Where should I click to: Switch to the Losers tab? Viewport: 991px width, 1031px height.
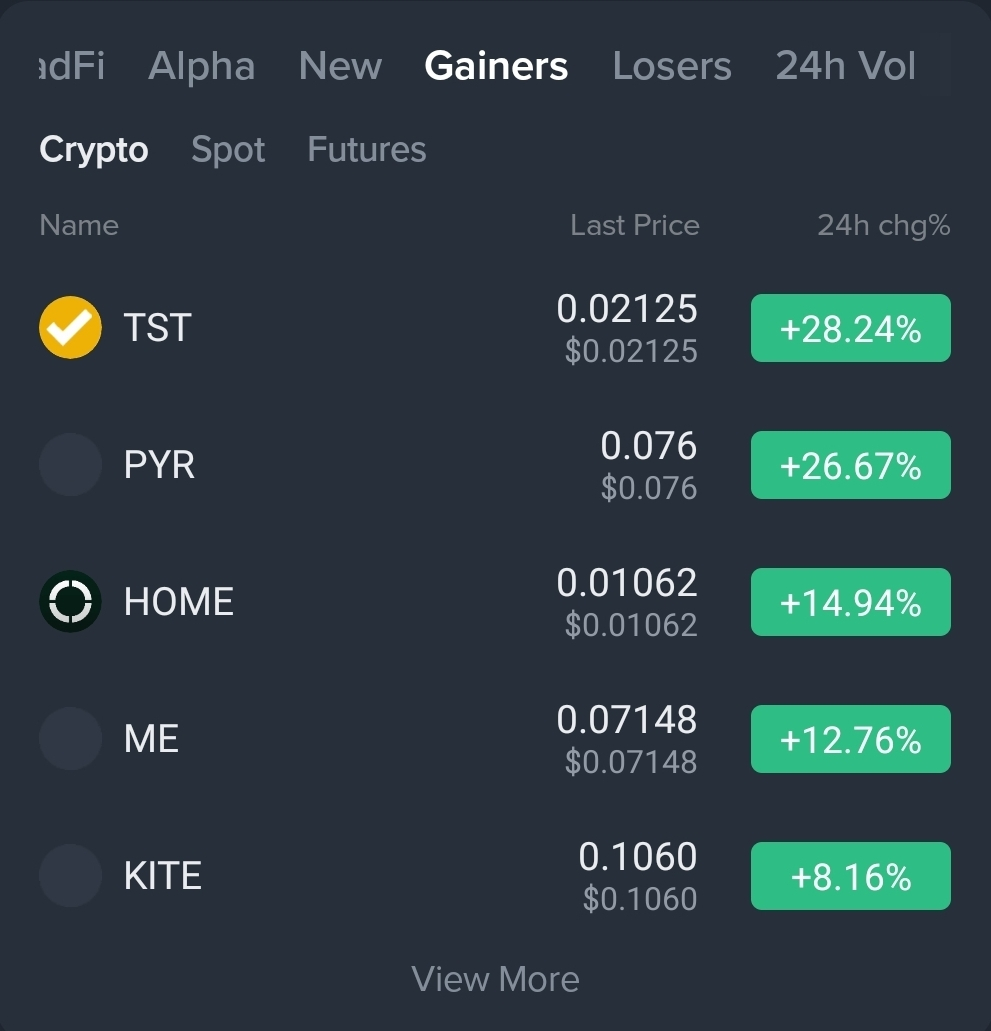point(672,66)
